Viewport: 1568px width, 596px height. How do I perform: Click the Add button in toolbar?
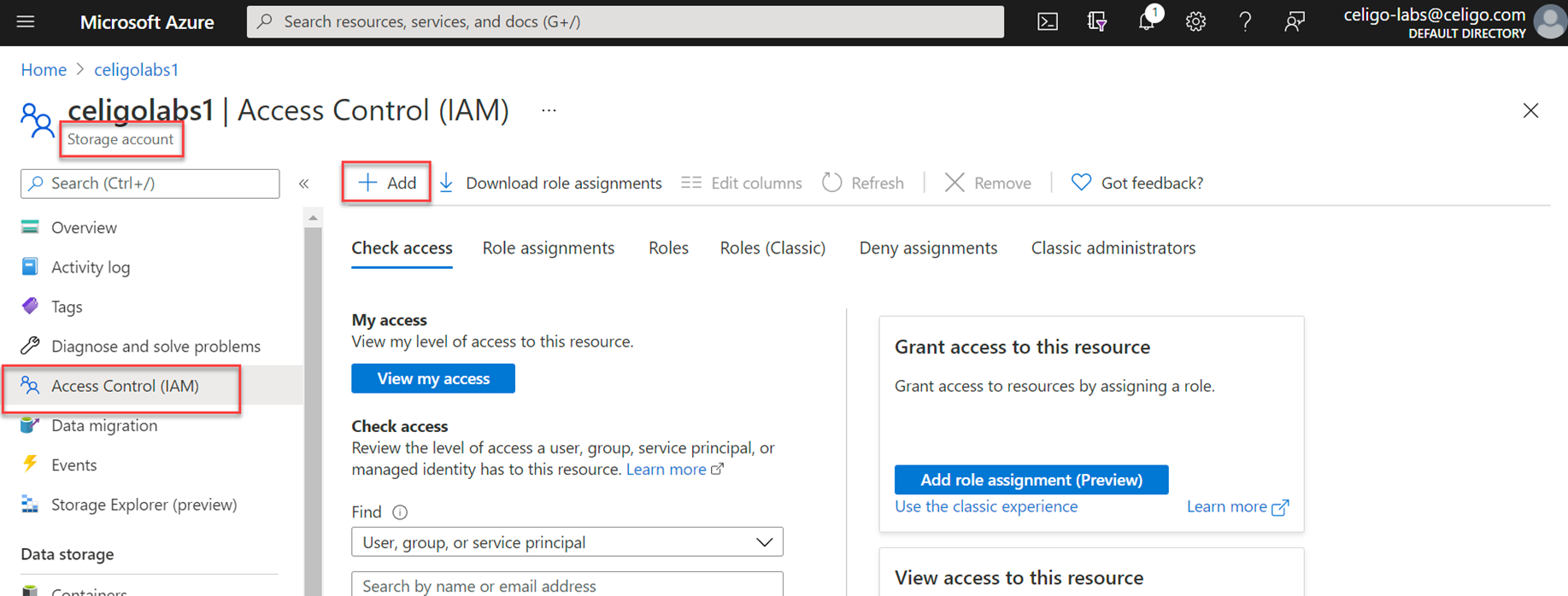pos(386,183)
